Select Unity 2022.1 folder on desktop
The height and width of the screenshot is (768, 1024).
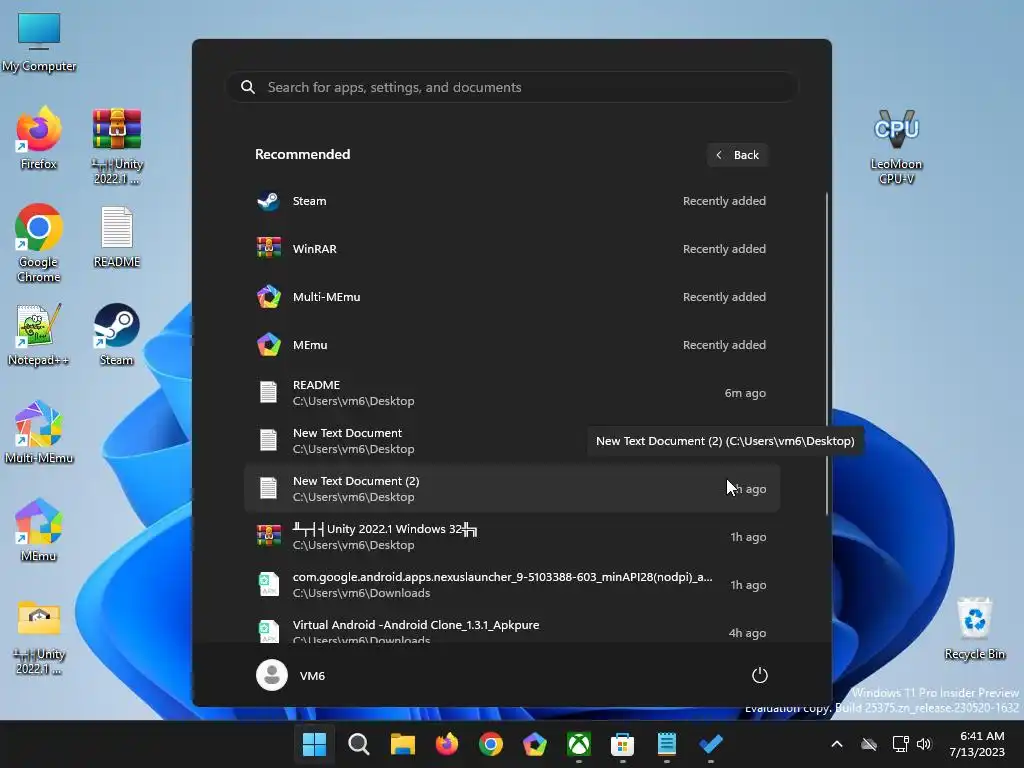[39, 637]
